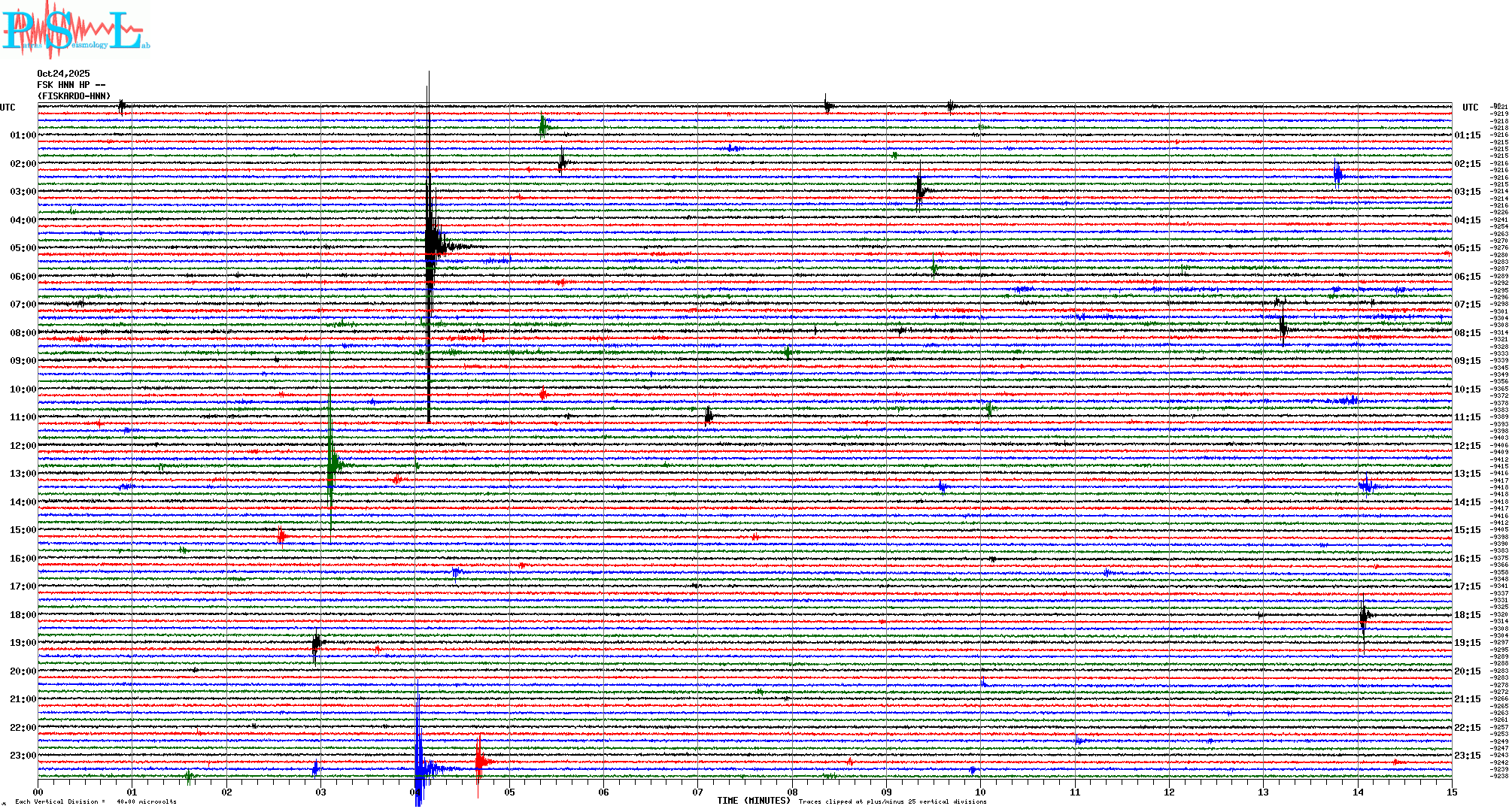Select the 12:00 hour label on left axis
The image size is (1512, 812).
[23, 446]
